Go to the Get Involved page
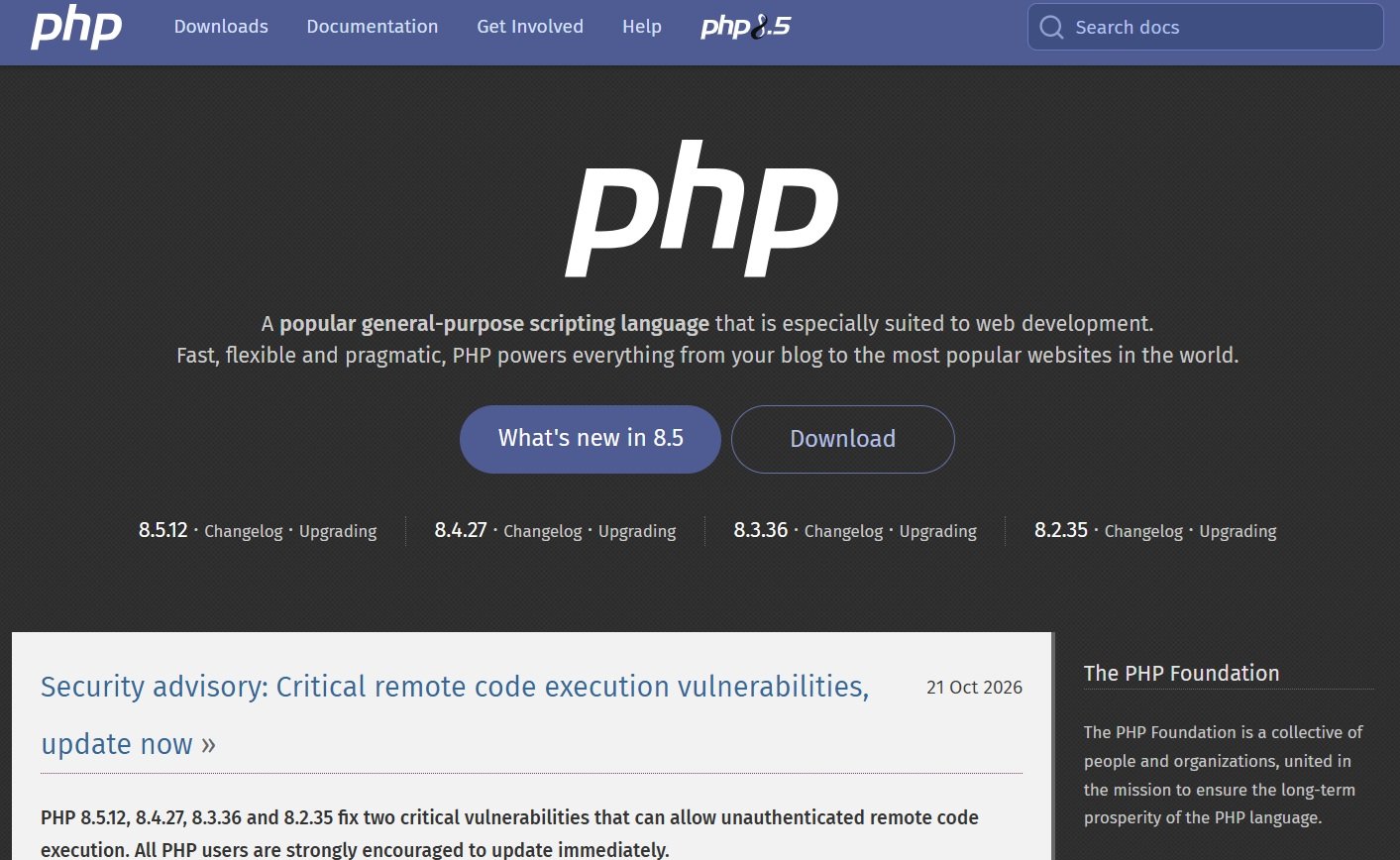Screen dimensions: 1400x860 (x=530, y=27)
